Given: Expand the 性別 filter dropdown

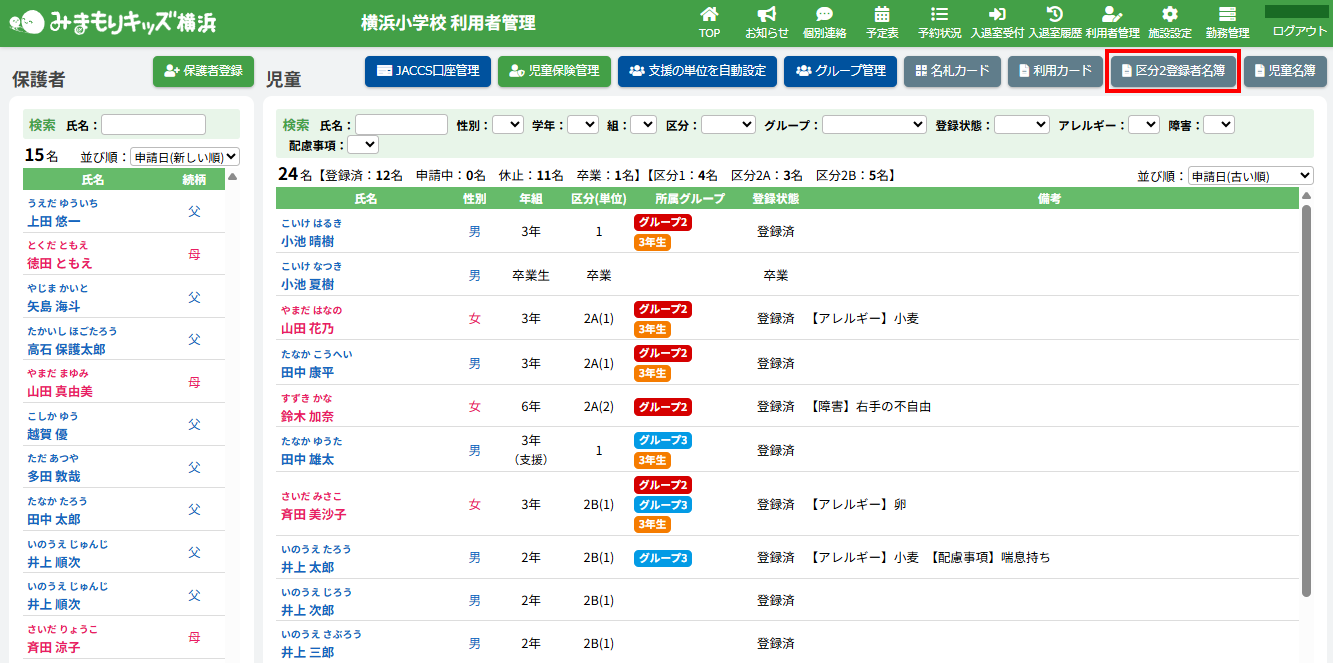Looking at the screenshot, I should [508, 125].
